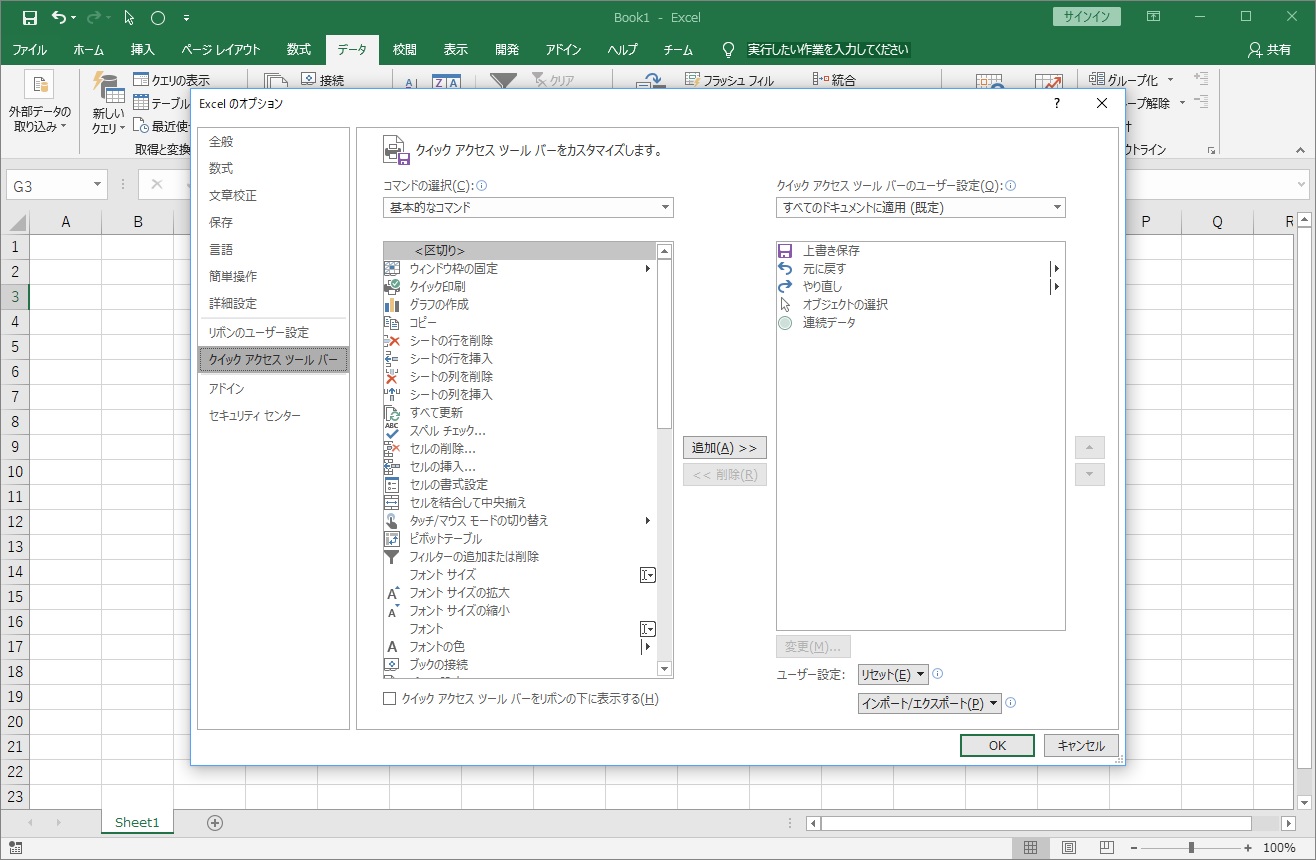Click the zoom out minus button
Viewport: 1316px width, 860px height.
click(x=1133, y=848)
